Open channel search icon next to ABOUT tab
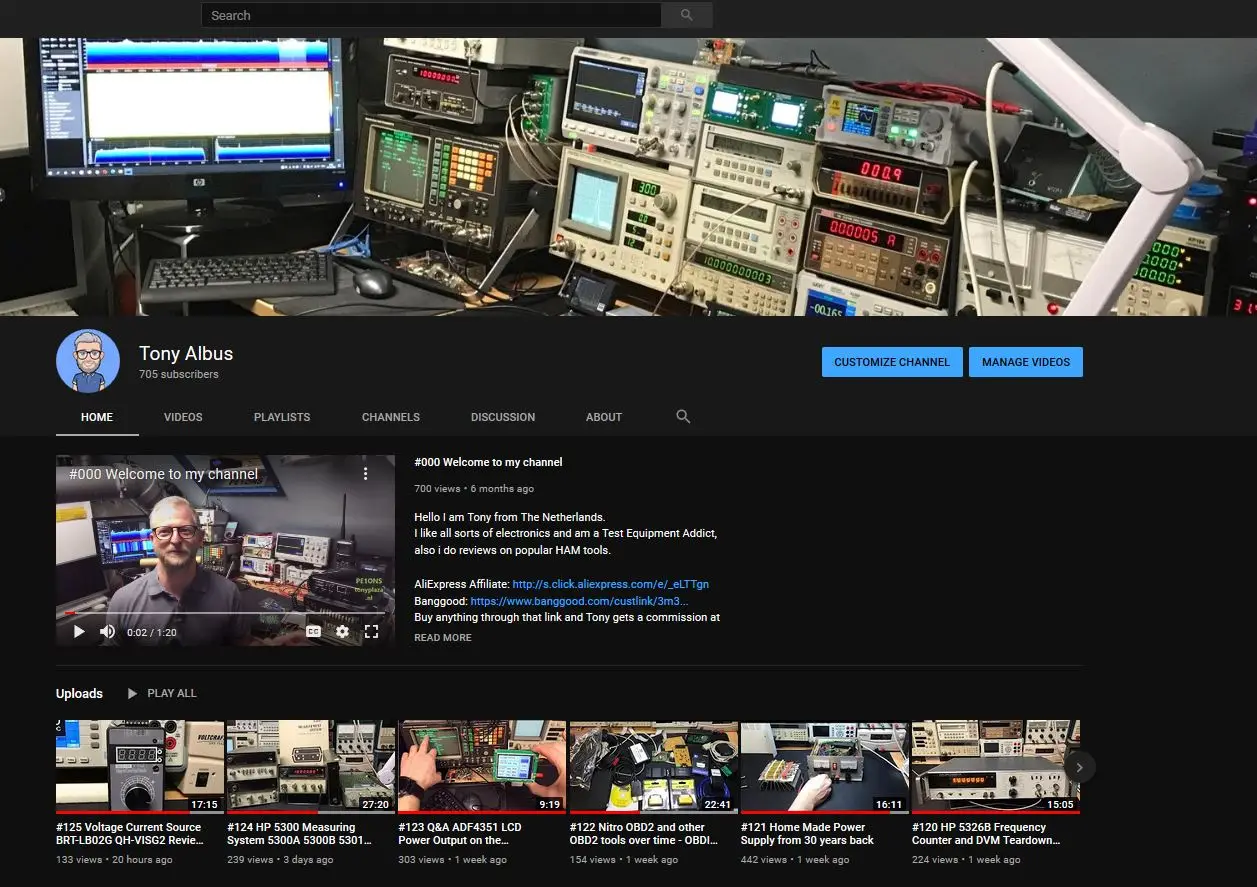Image resolution: width=1257 pixels, height=887 pixels. (x=683, y=417)
